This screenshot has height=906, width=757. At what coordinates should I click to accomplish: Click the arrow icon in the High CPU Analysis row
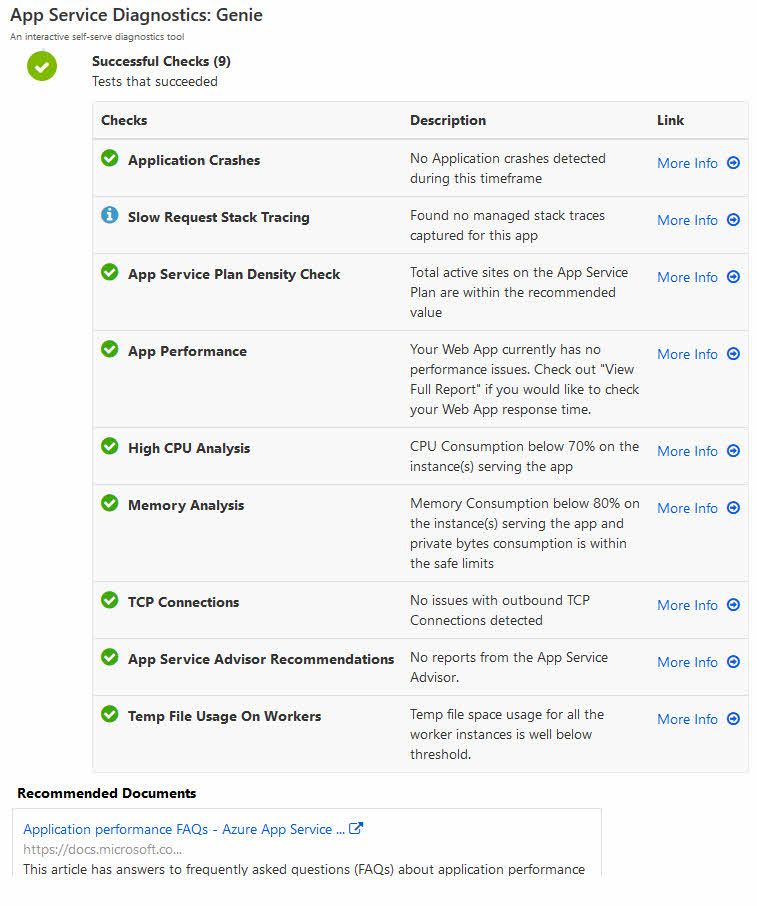[x=733, y=451]
